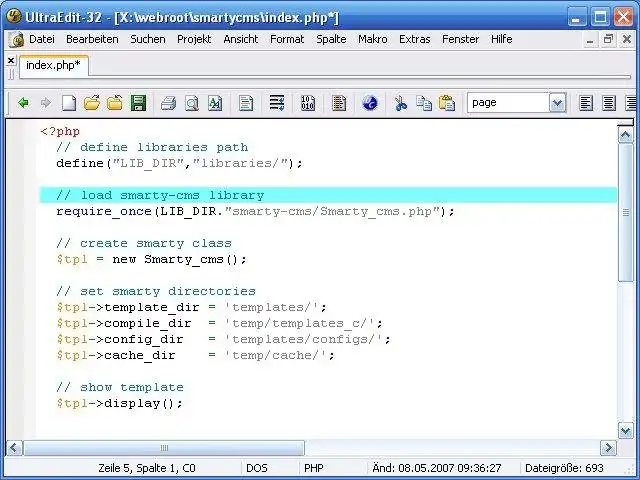Minimize the inner document window
640x480 pixels.
pos(590,40)
